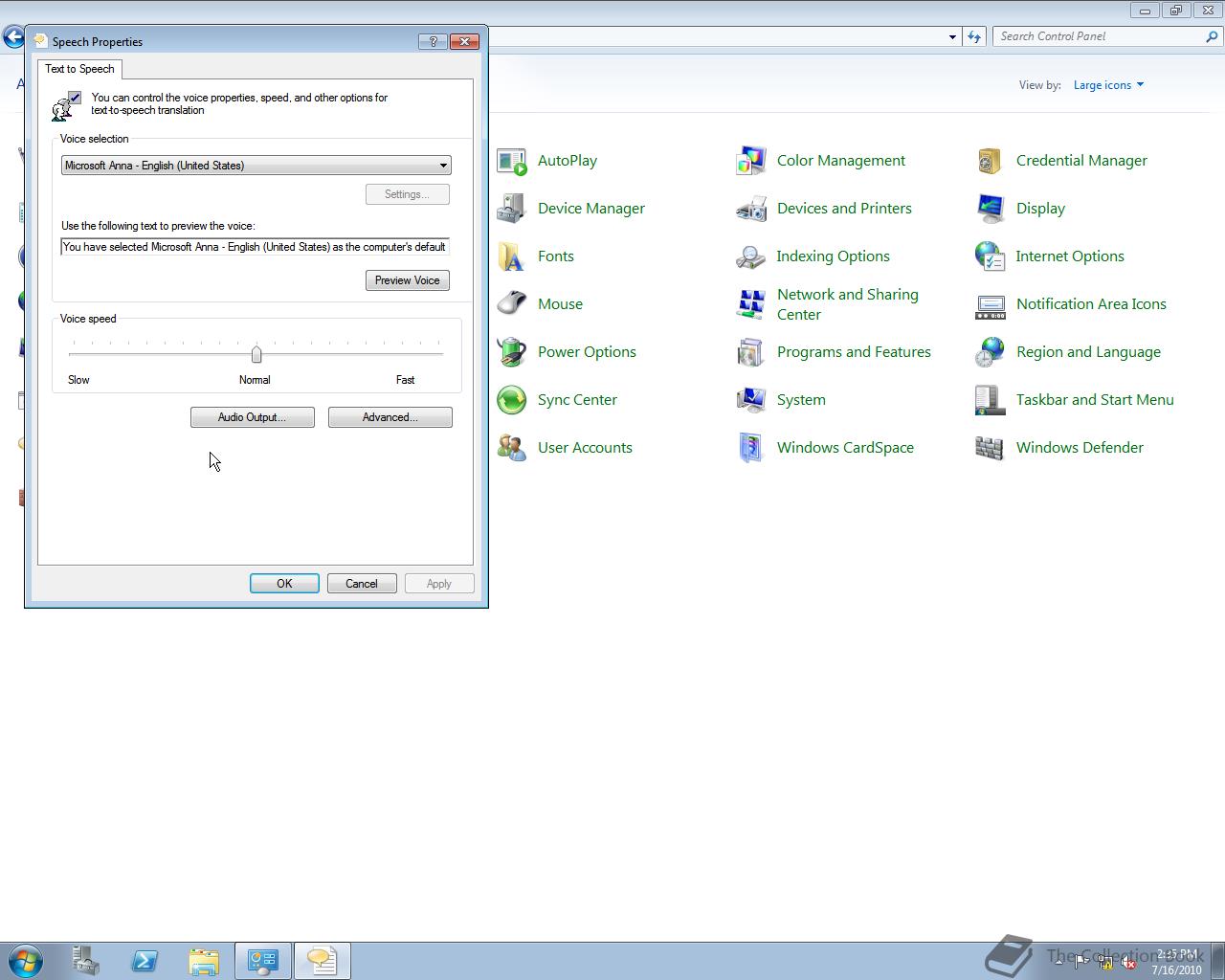Open Server Manager taskbar icon
The image size is (1225, 980).
pos(85,961)
